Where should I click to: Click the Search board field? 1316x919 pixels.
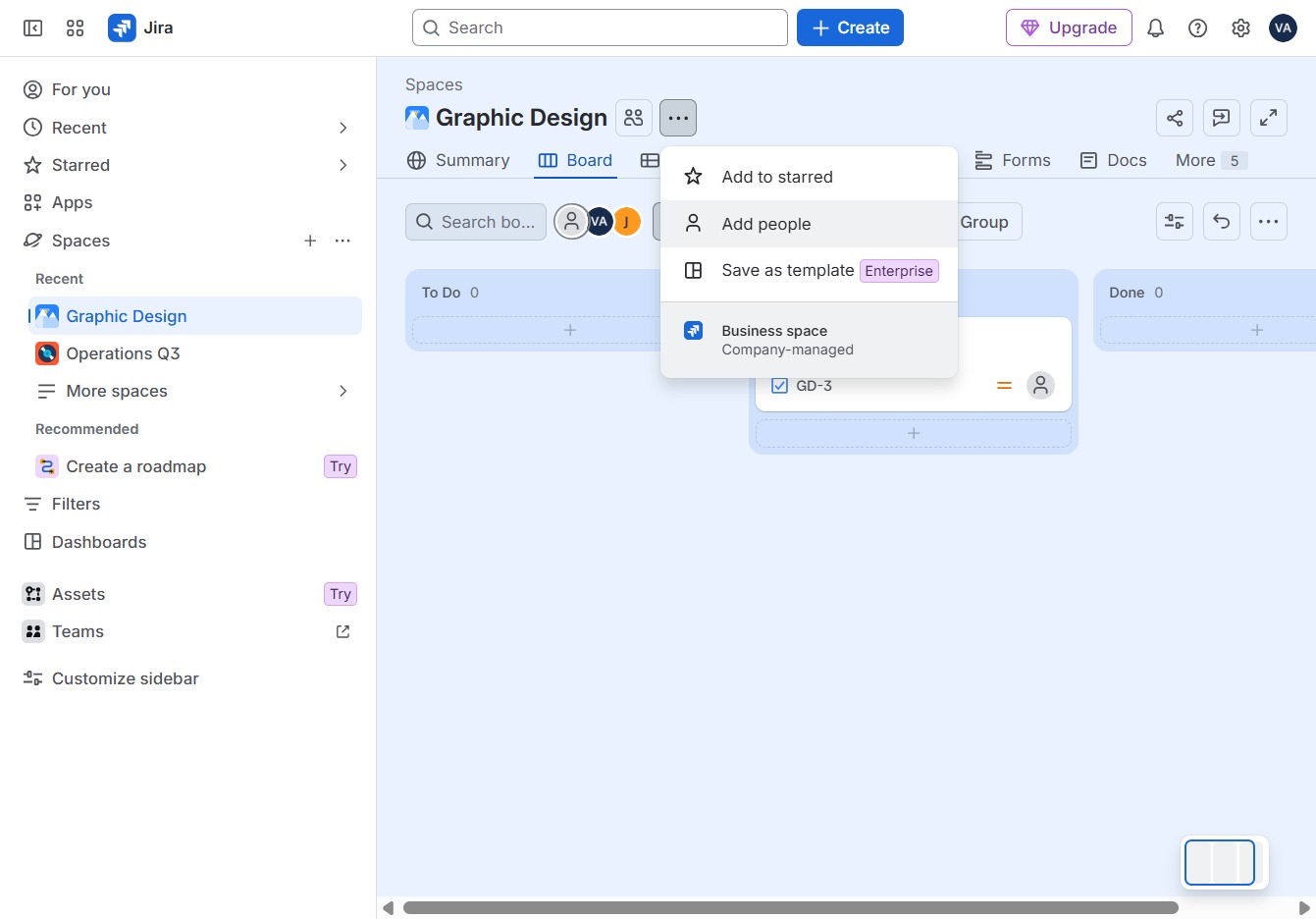click(x=476, y=222)
